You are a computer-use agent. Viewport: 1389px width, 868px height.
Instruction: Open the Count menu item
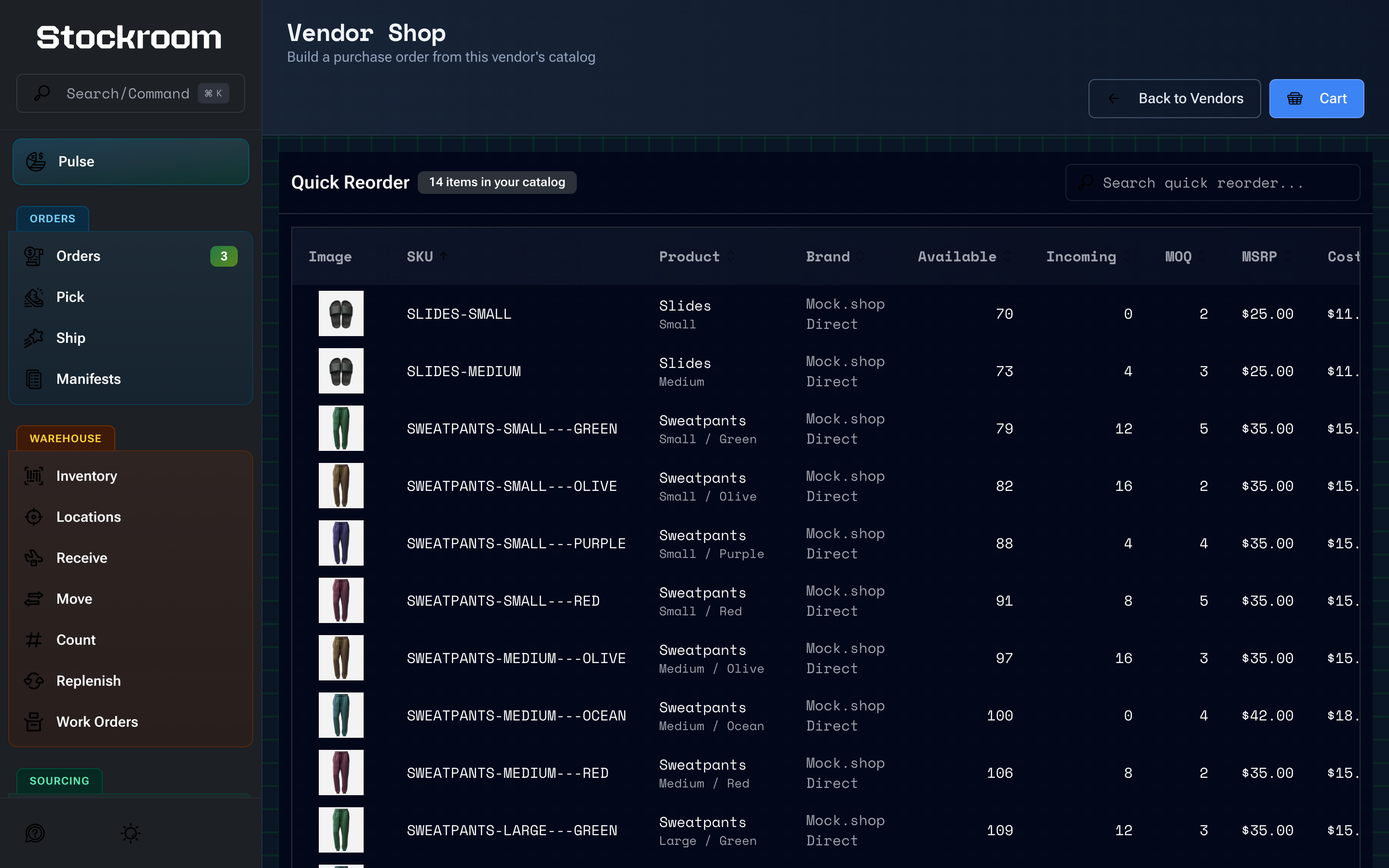point(131,639)
